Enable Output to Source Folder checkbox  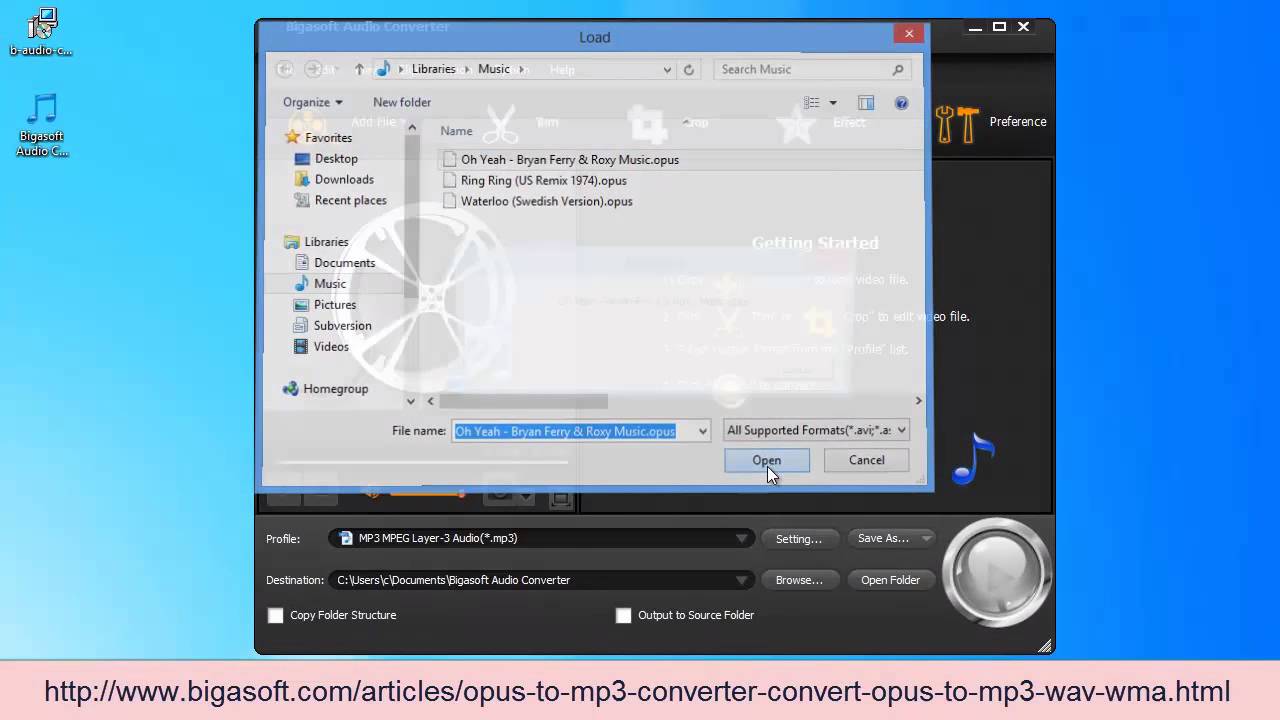624,615
